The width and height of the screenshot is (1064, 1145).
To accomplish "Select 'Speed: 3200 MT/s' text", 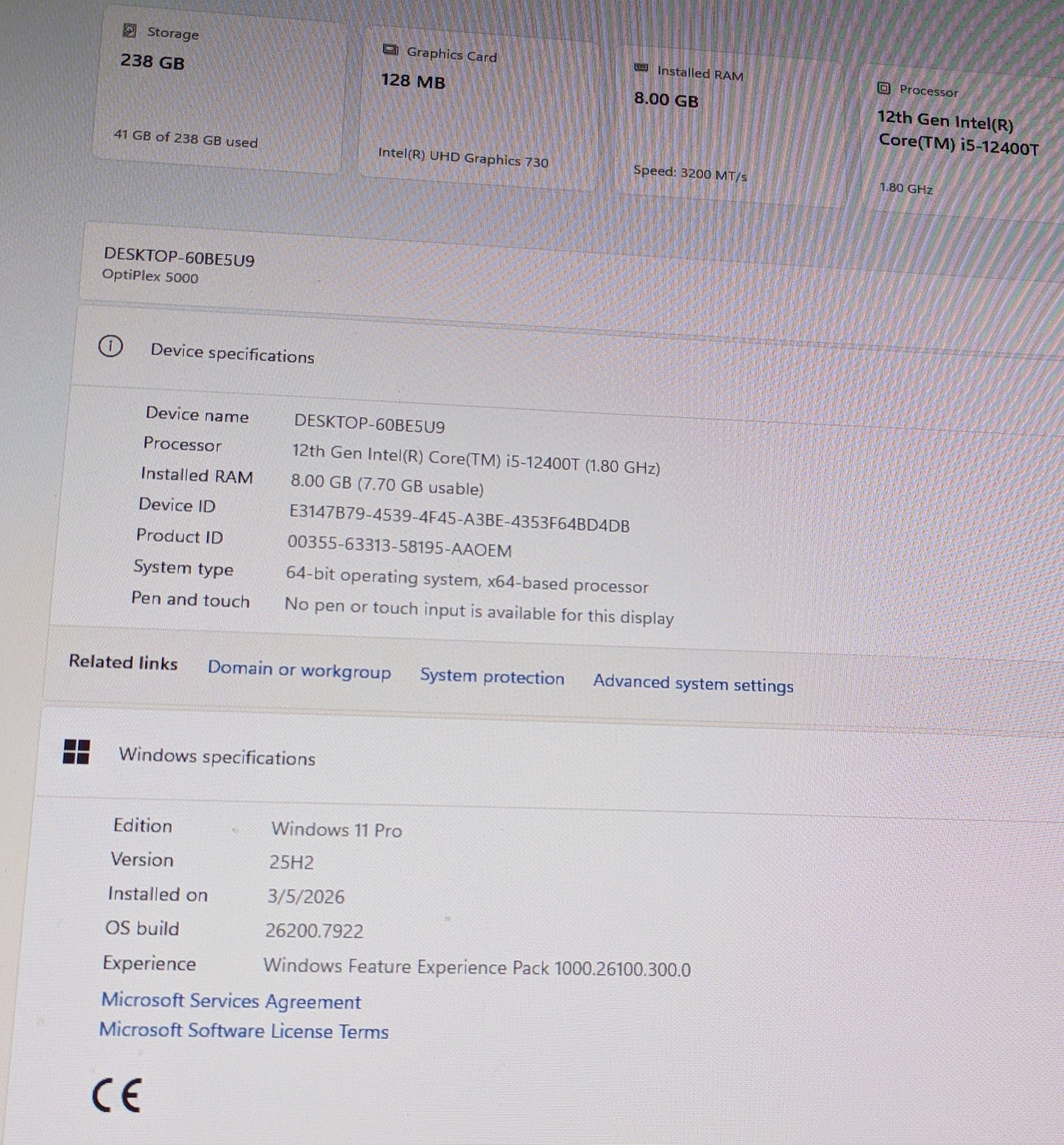I will pos(690,173).
